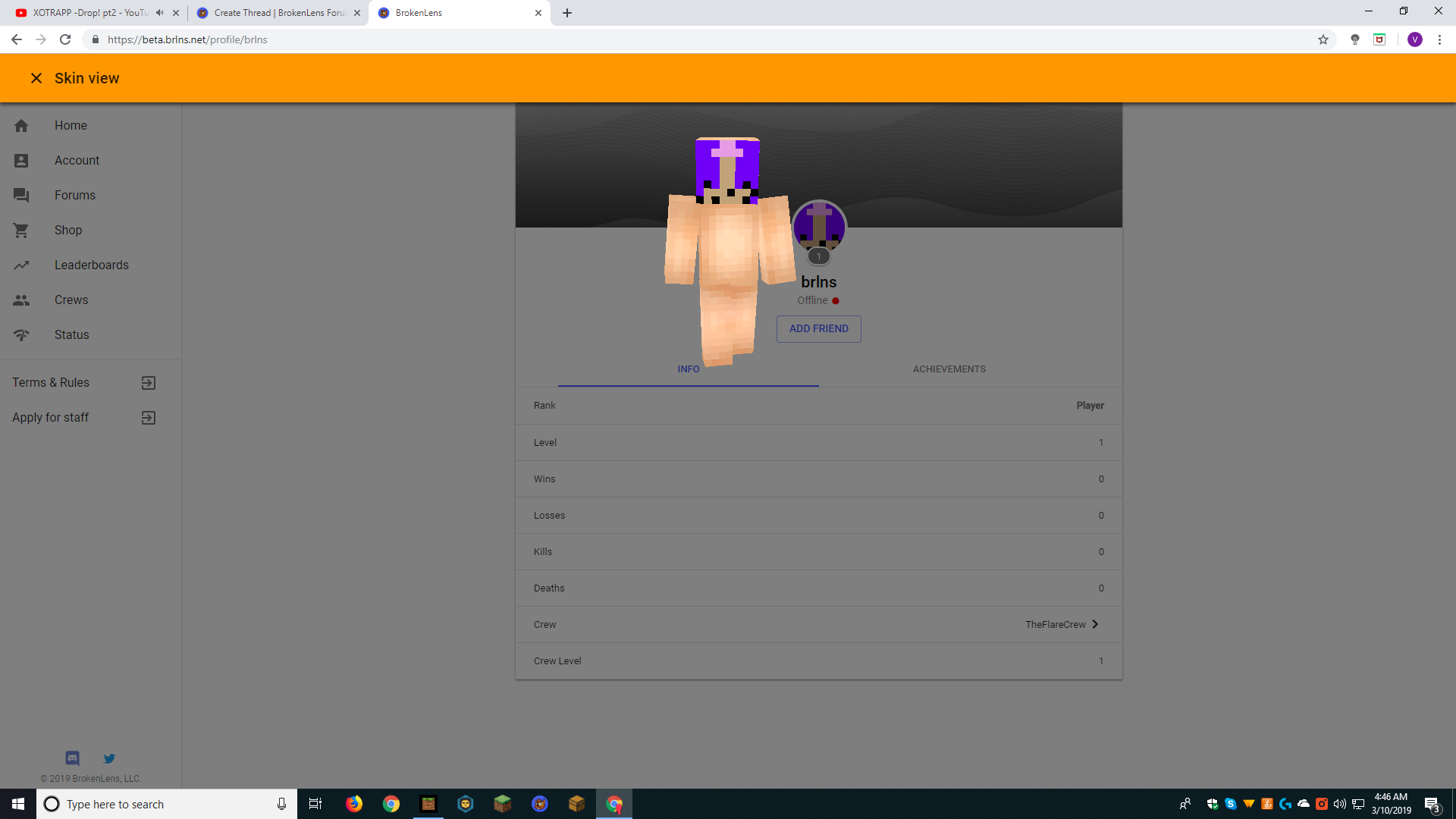Screen dimensions: 1456x819
Task: Open the Status menu item
Action: (x=91, y=335)
